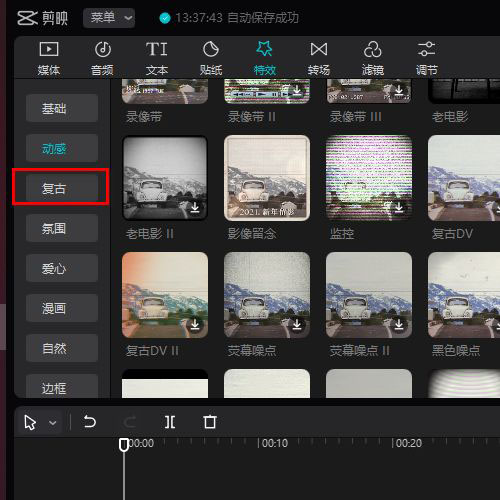Open the 音频 audio panel
This screenshot has width=500, height=500.
click(x=102, y=58)
